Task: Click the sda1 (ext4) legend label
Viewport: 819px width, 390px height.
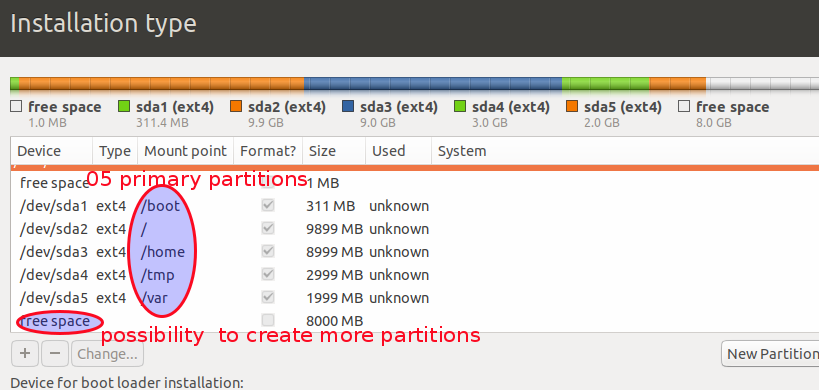Action: click(175, 107)
